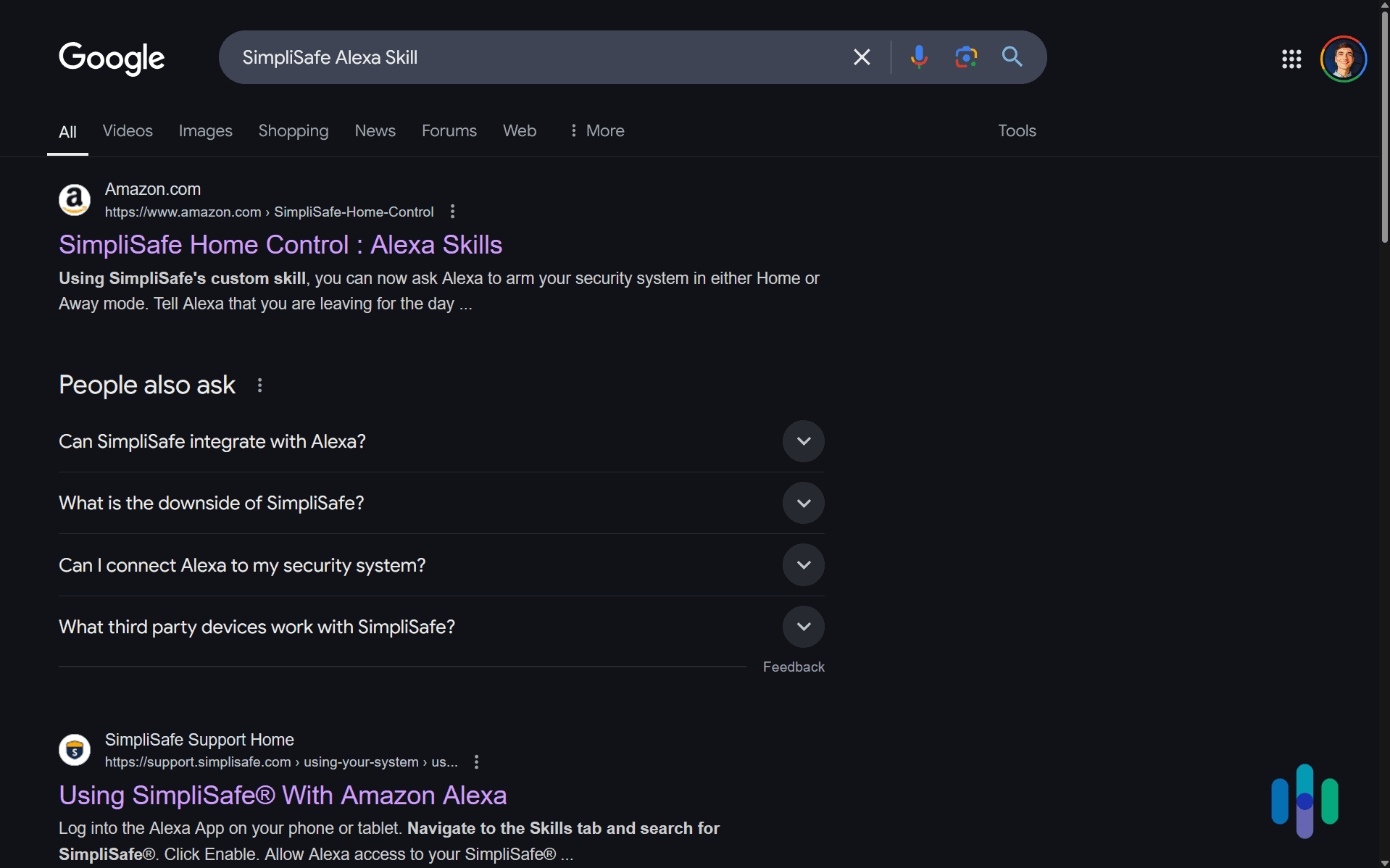Image resolution: width=1390 pixels, height=868 pixels.
Task: Open the three-dot menu beside the Amazon result
Action: pos(452,211)
